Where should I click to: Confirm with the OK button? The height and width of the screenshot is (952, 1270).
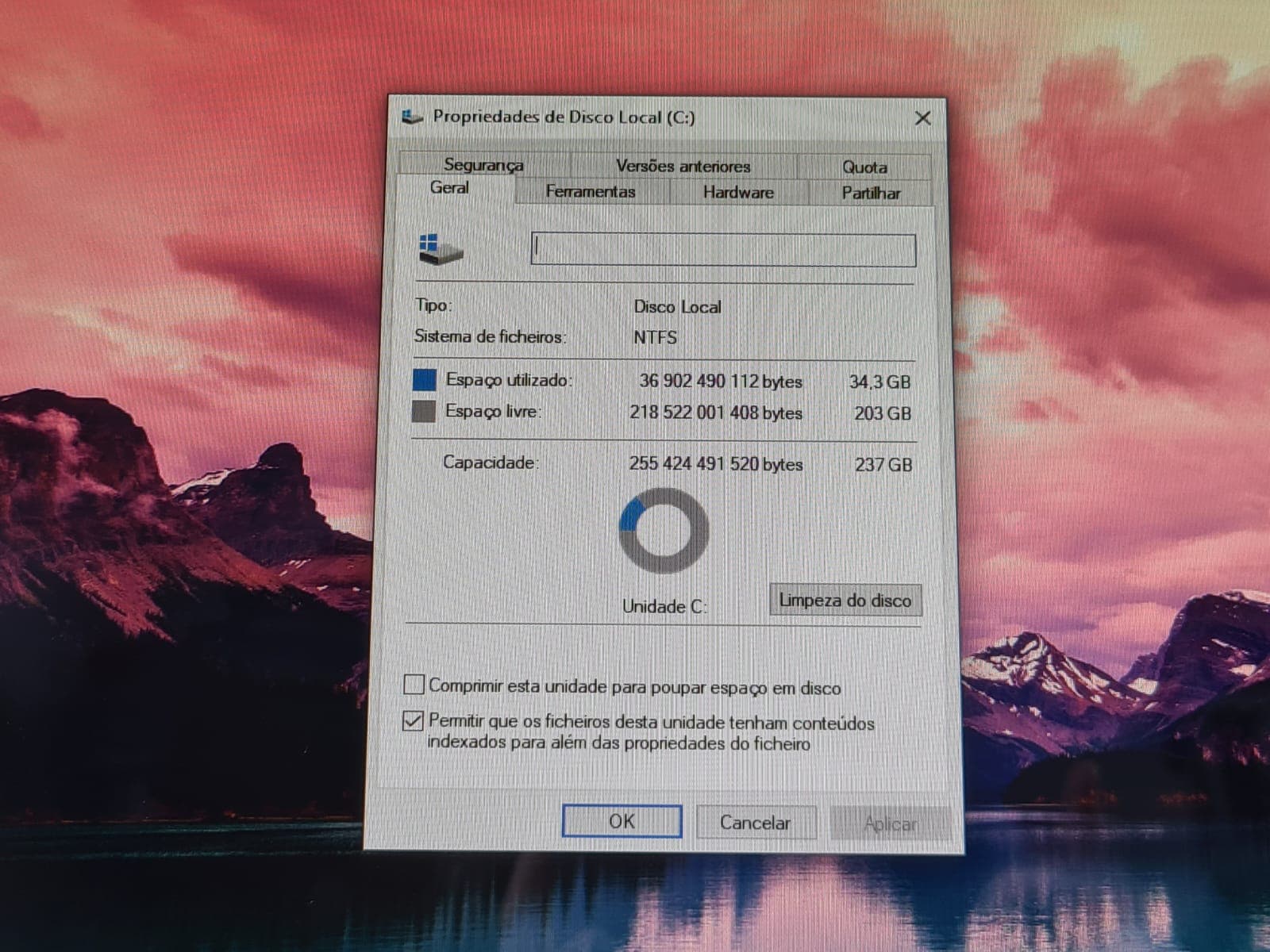pos(622,821)
